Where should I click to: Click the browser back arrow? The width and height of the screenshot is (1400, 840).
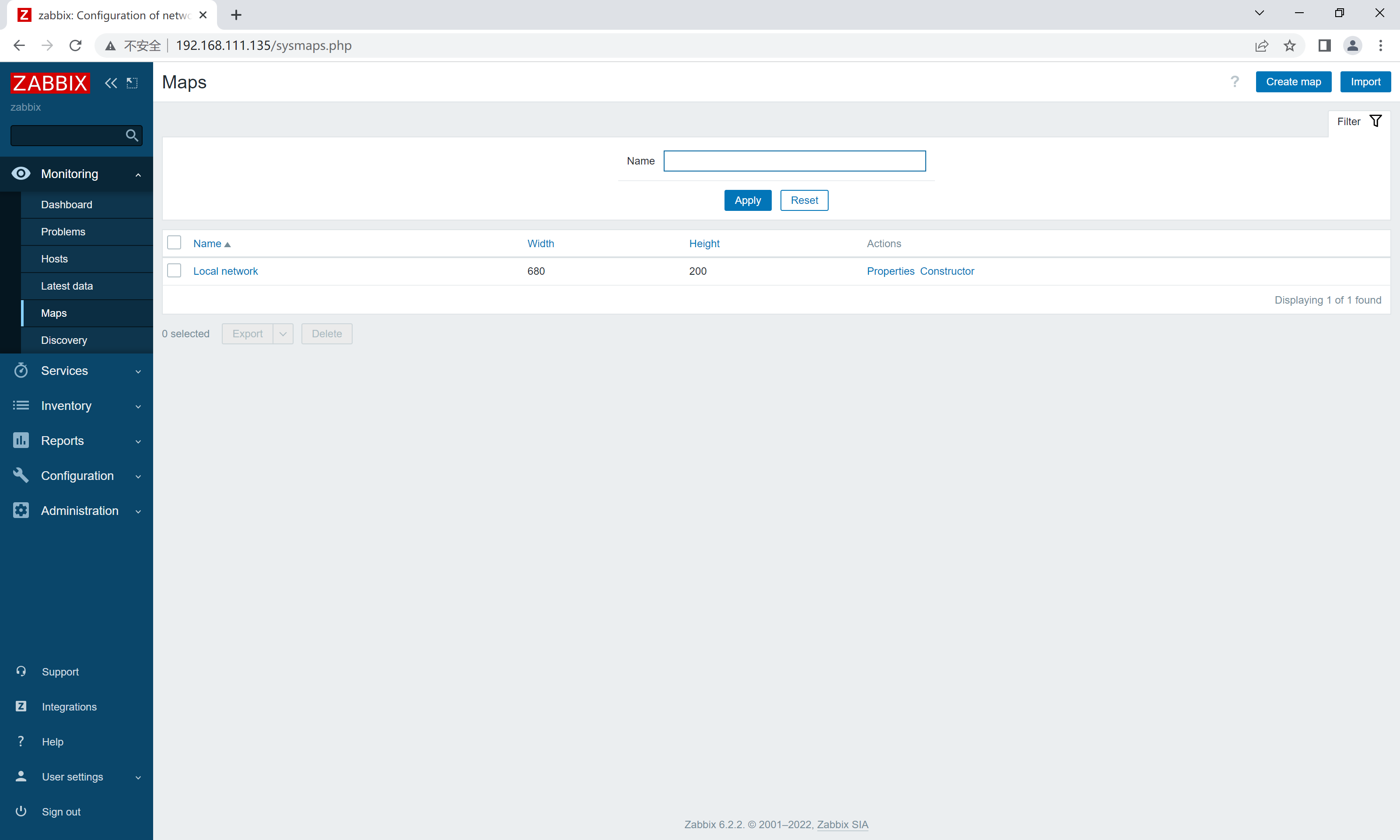(19, 45)
